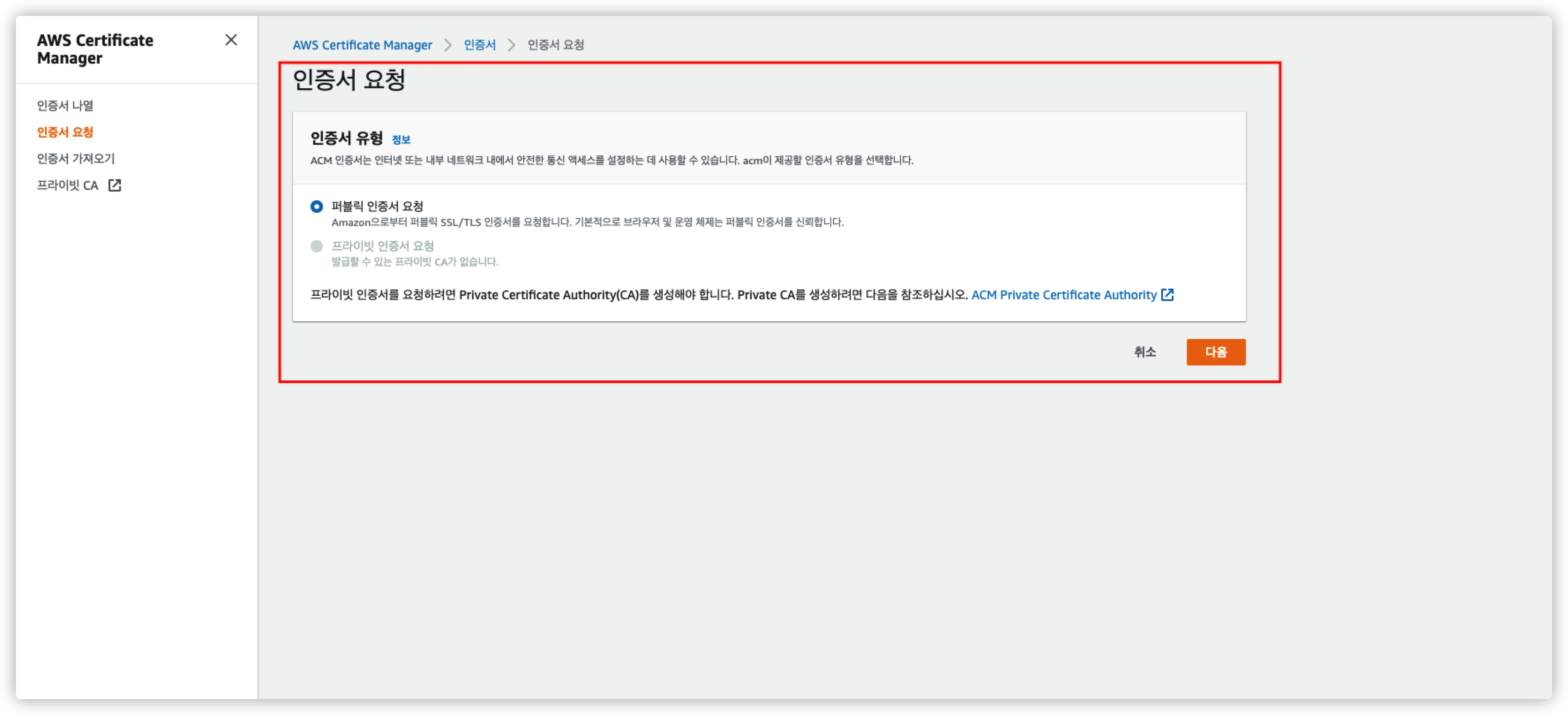This screenshot has height=715, width=1568.
Task: Click external link icon after ACM Private Certificate Authority
Action: coord(1167,295)
